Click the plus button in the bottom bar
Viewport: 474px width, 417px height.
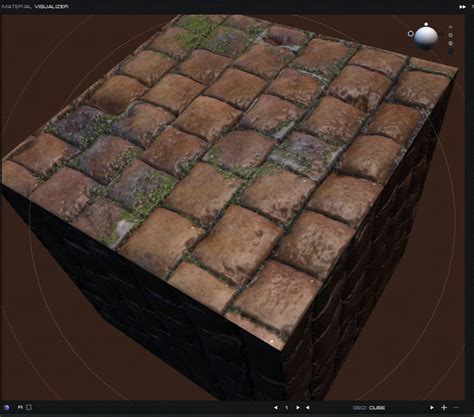(444, 408)
